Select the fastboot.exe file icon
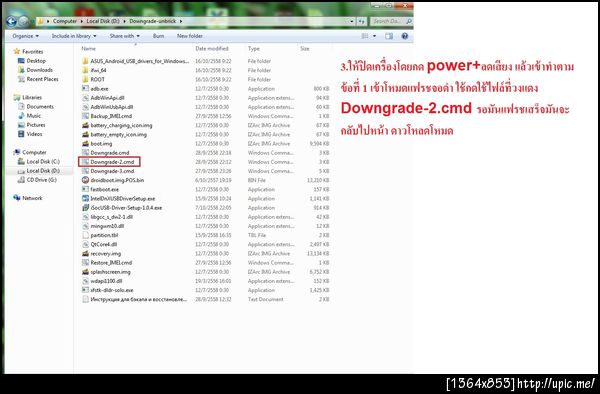 tap(85, 189)
